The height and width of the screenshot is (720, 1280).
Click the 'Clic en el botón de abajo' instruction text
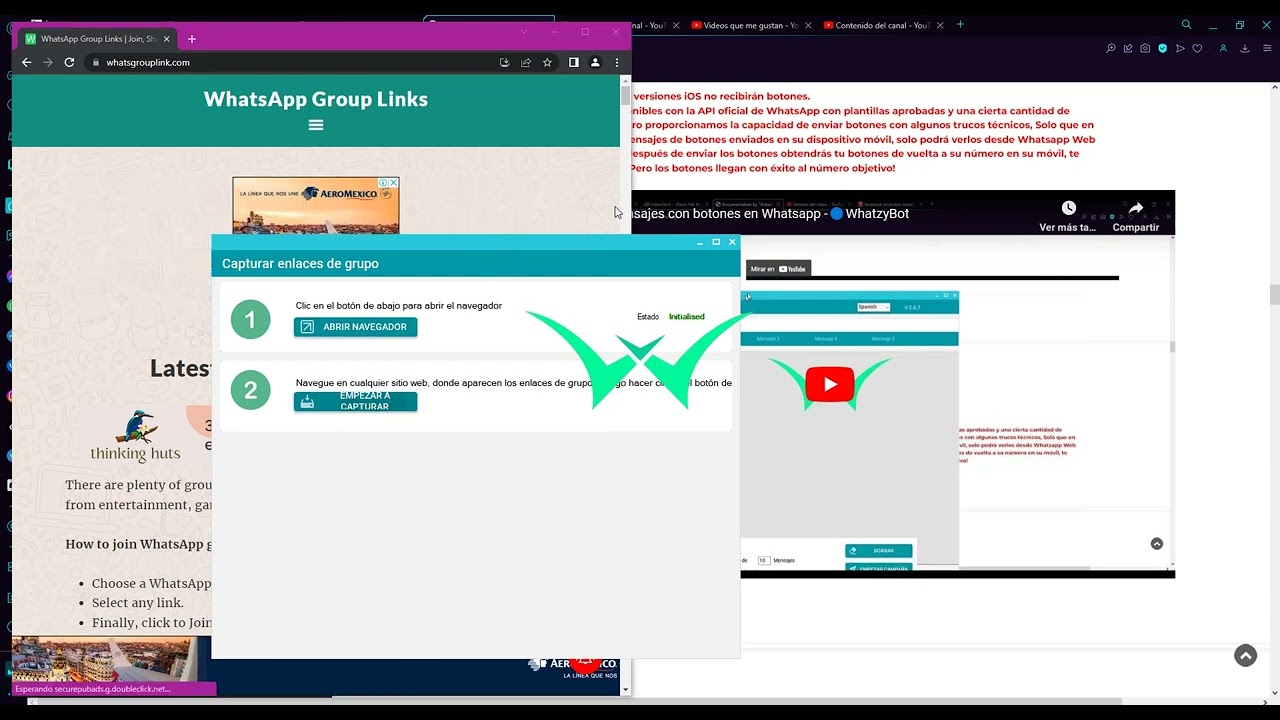point(399,306)
